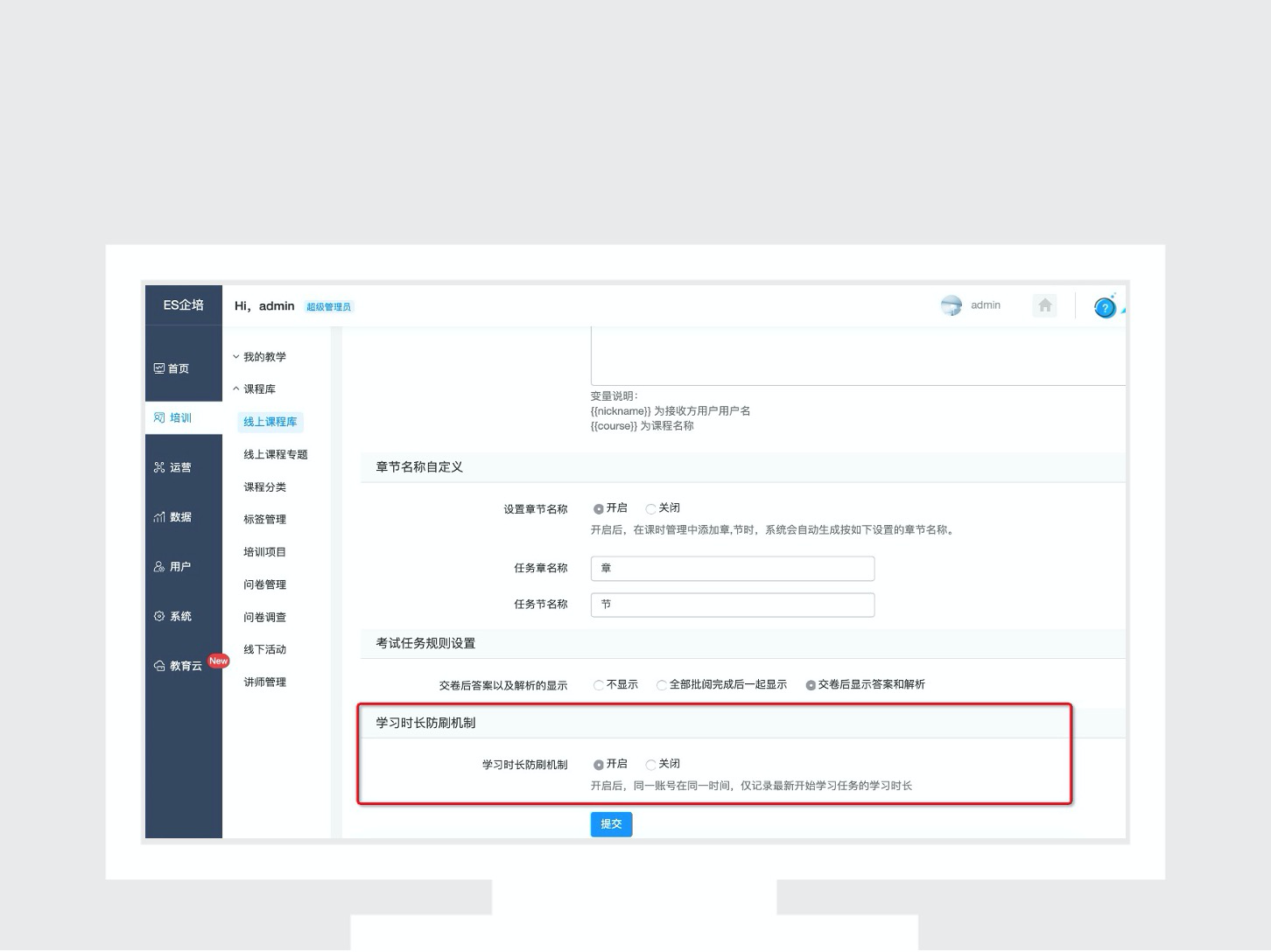Click the home icon in top bar
This screenshot has width=1271, height=952.
tap(1044, 305)
